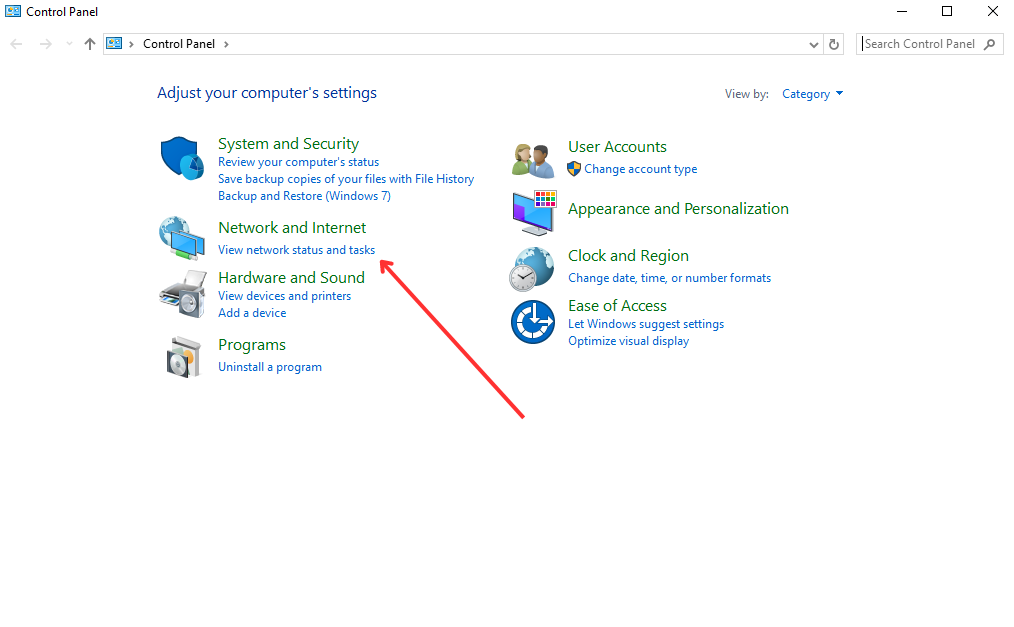Viewport: 1014px width, 627px height.
Task: Refresh the Control Panel address bar
Action: pos(835,44)
